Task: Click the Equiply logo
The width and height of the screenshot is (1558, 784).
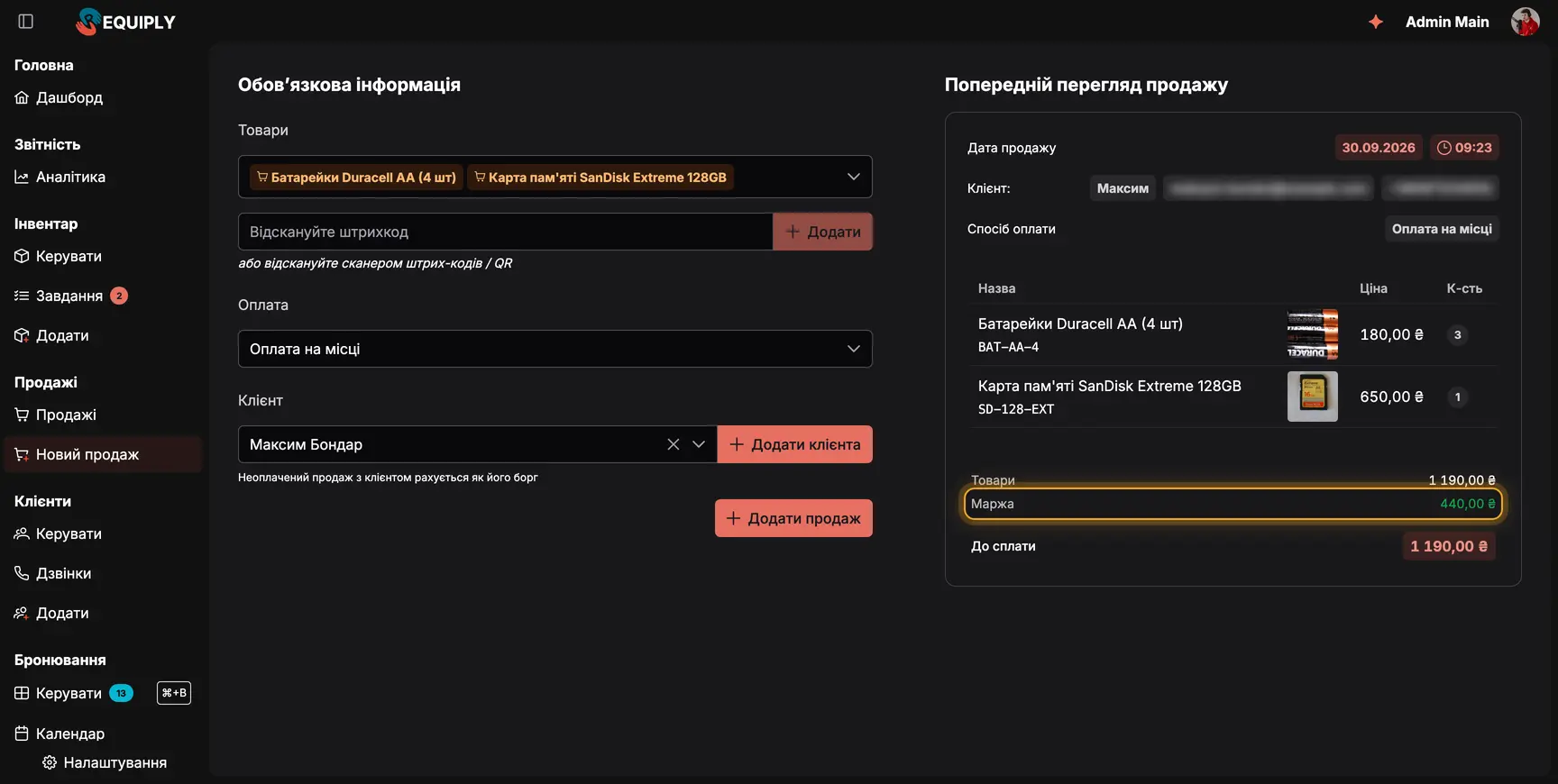Action: click(x=126, y=22)
